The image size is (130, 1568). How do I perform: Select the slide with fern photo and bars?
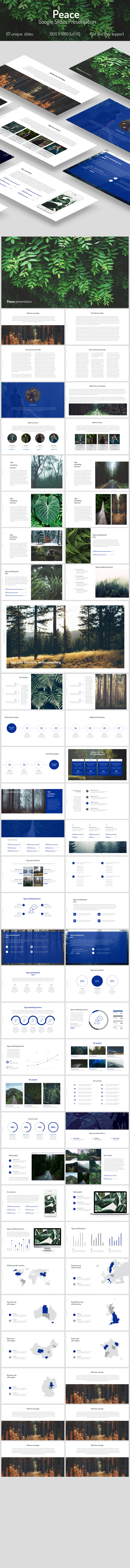point(97,545)
